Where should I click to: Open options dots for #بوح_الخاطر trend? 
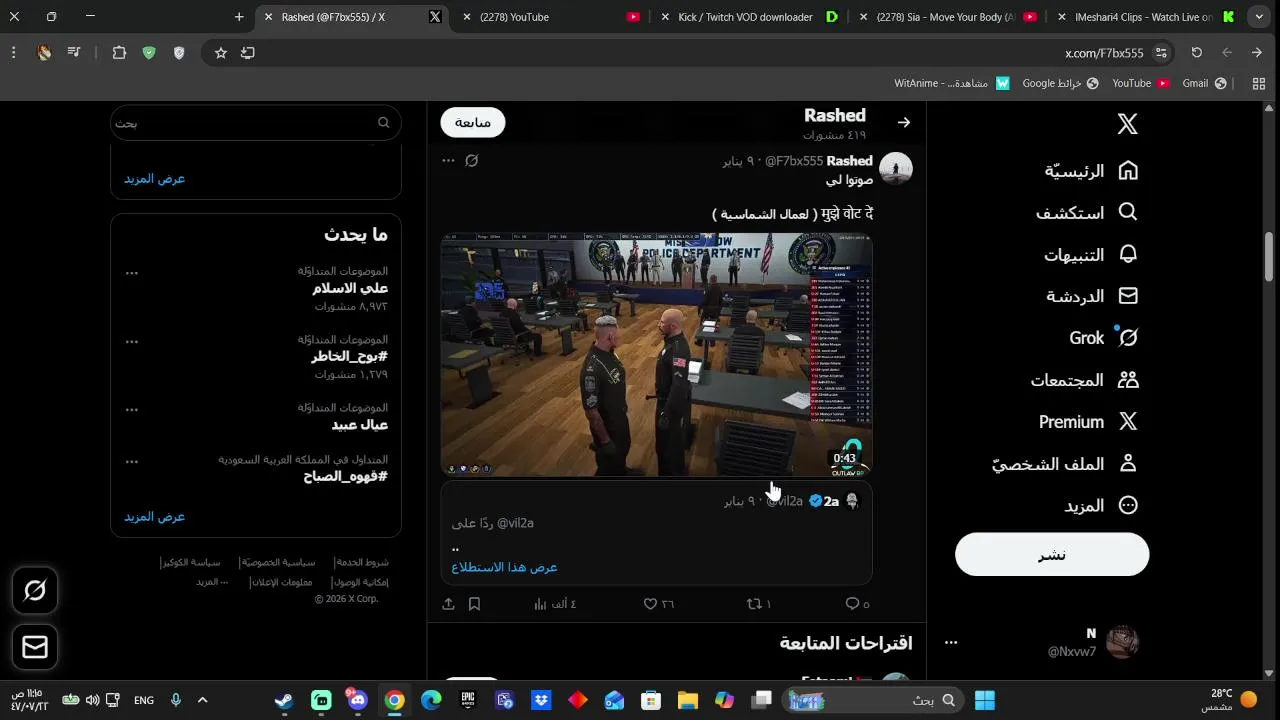click(x=132, y=341)
